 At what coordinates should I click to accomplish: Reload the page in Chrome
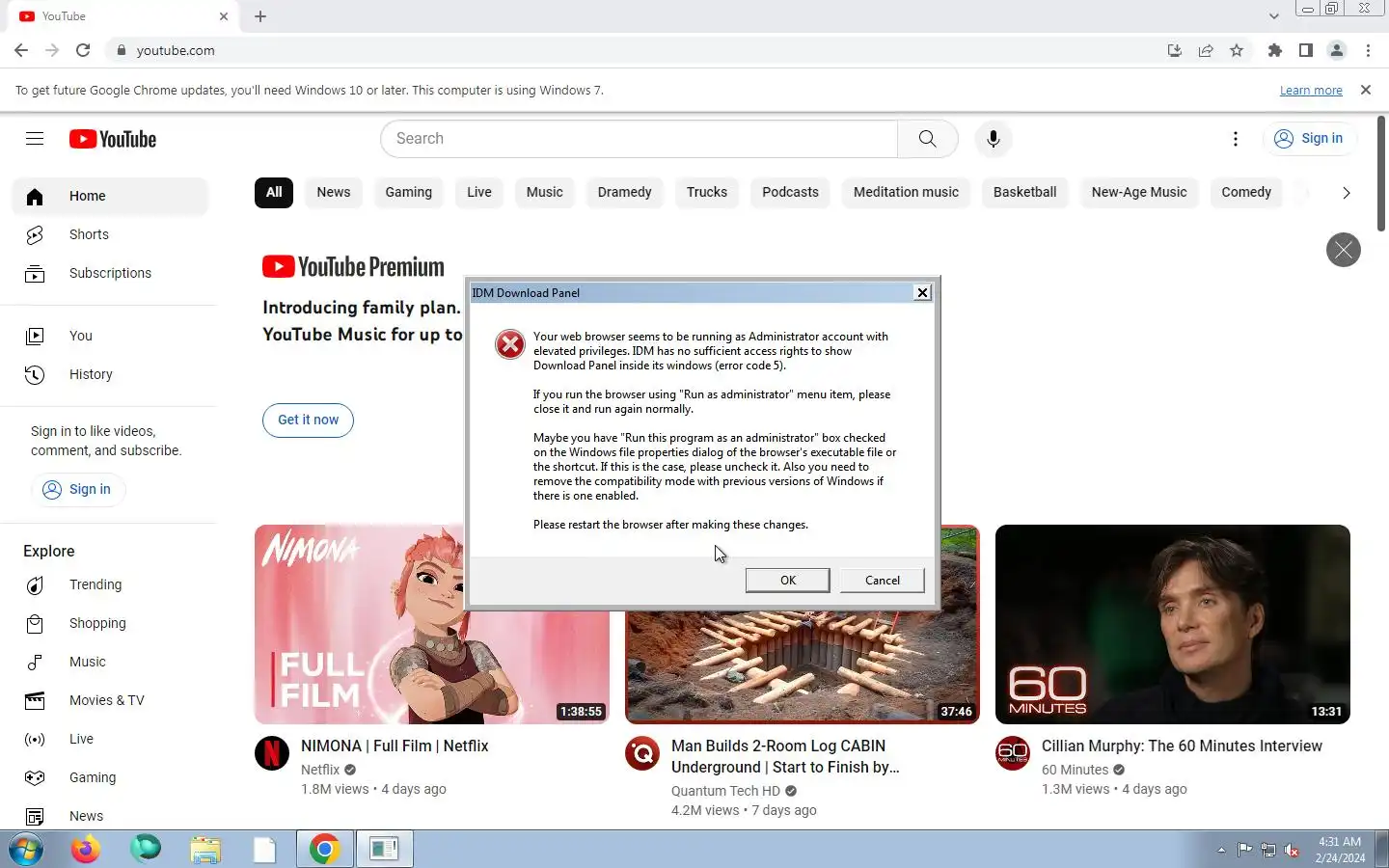click(x=83, y=50)
